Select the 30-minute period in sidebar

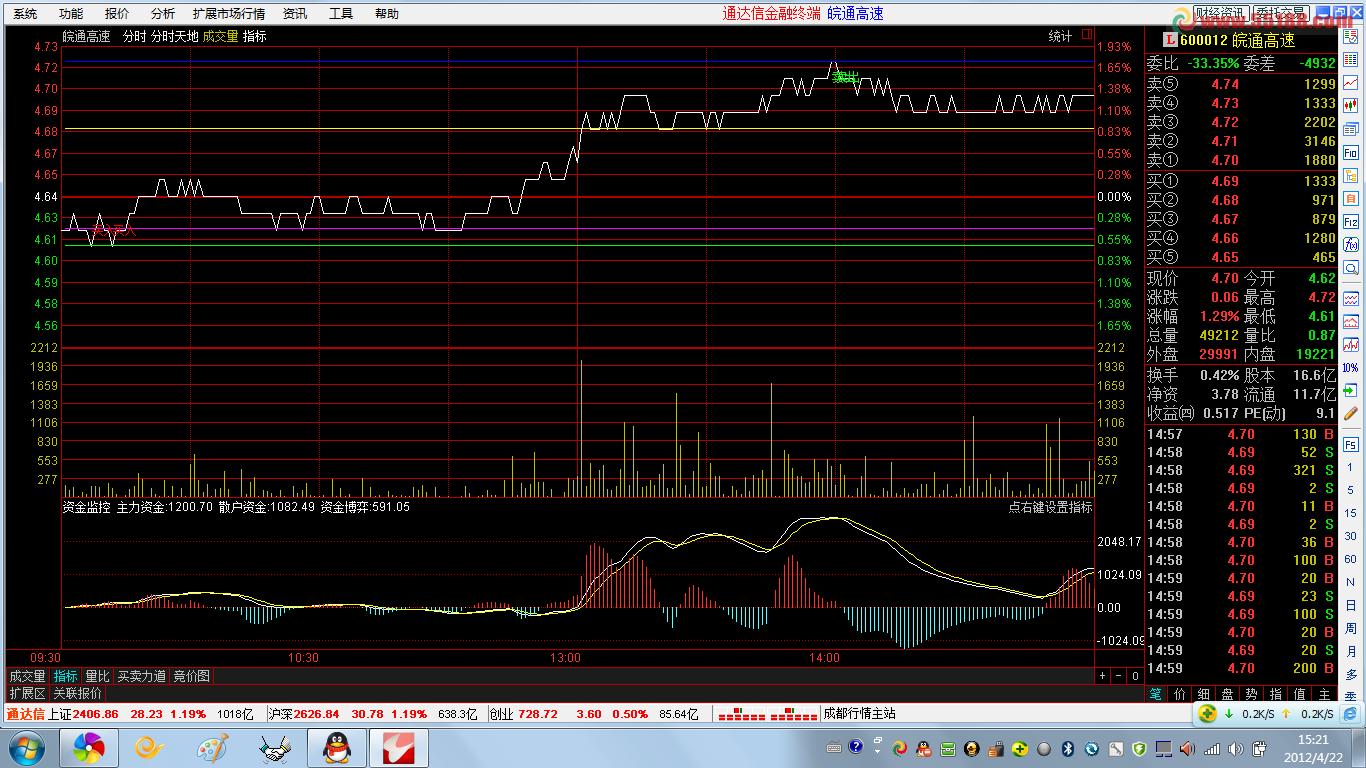click(1351, 536)
